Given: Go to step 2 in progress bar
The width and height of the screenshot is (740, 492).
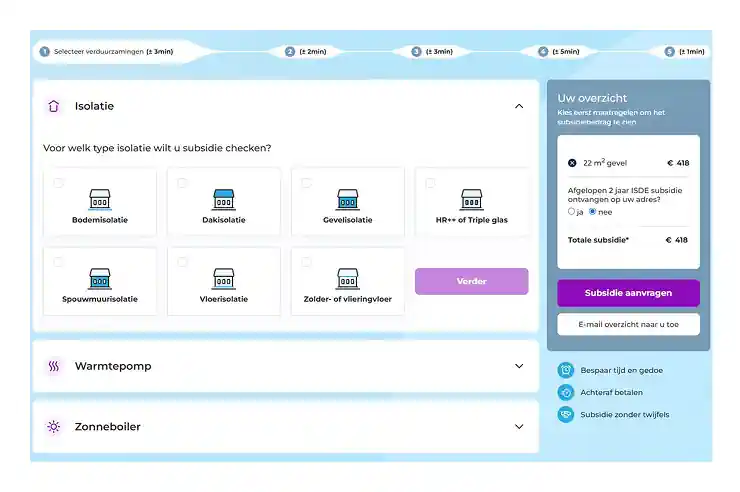Looking at the screenshot, I should [x=290, y=51].
